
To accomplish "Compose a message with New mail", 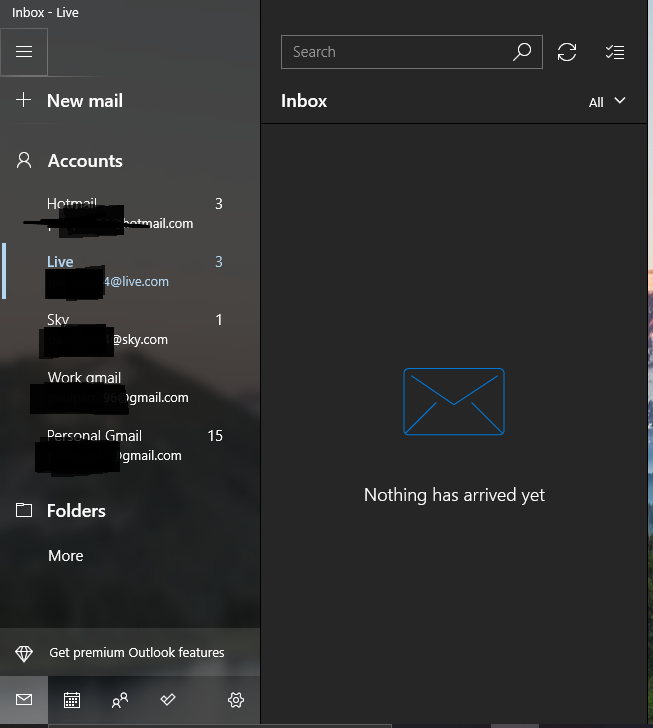I will coord(84,101).
